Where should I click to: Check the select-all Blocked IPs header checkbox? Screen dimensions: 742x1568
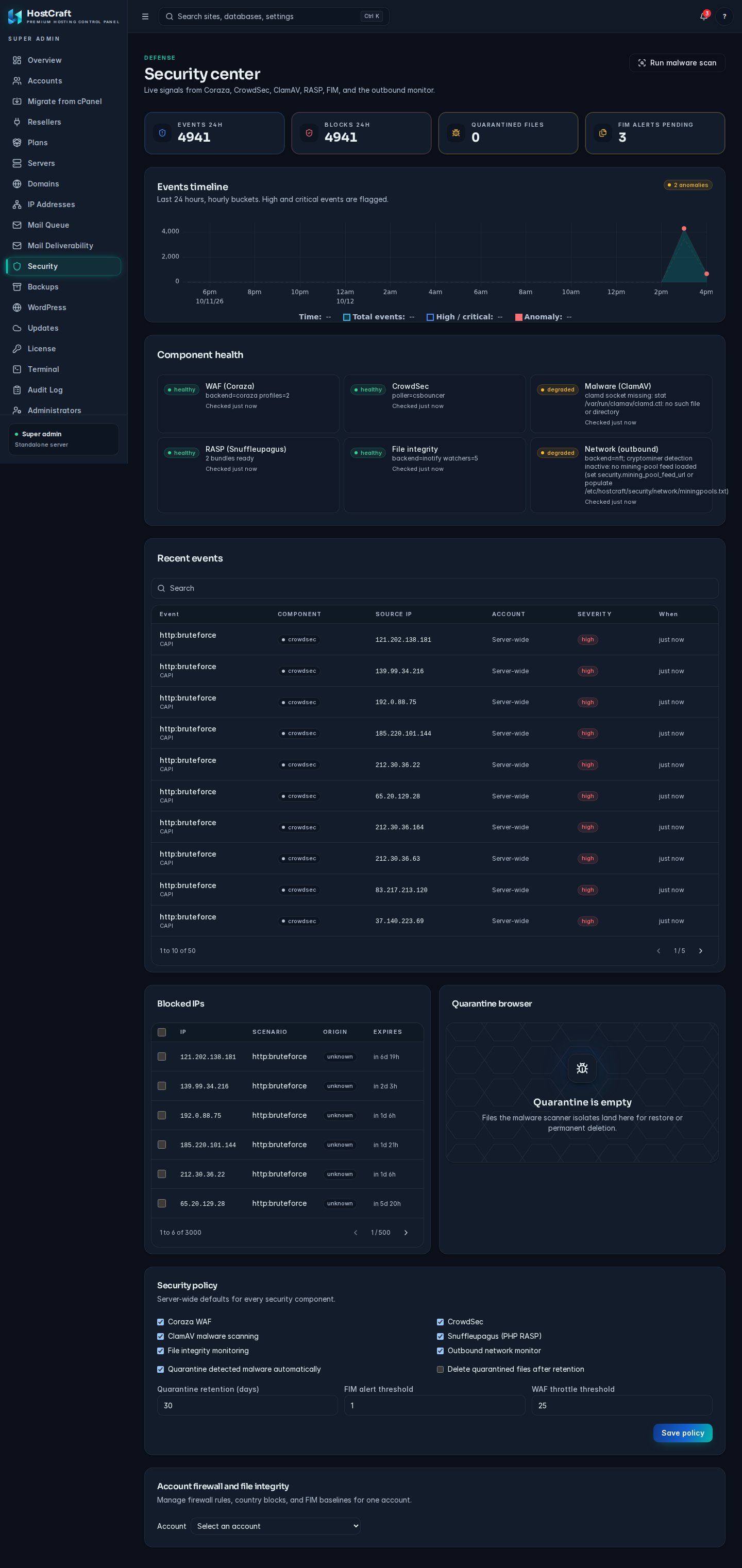(x=162, y=1032)
